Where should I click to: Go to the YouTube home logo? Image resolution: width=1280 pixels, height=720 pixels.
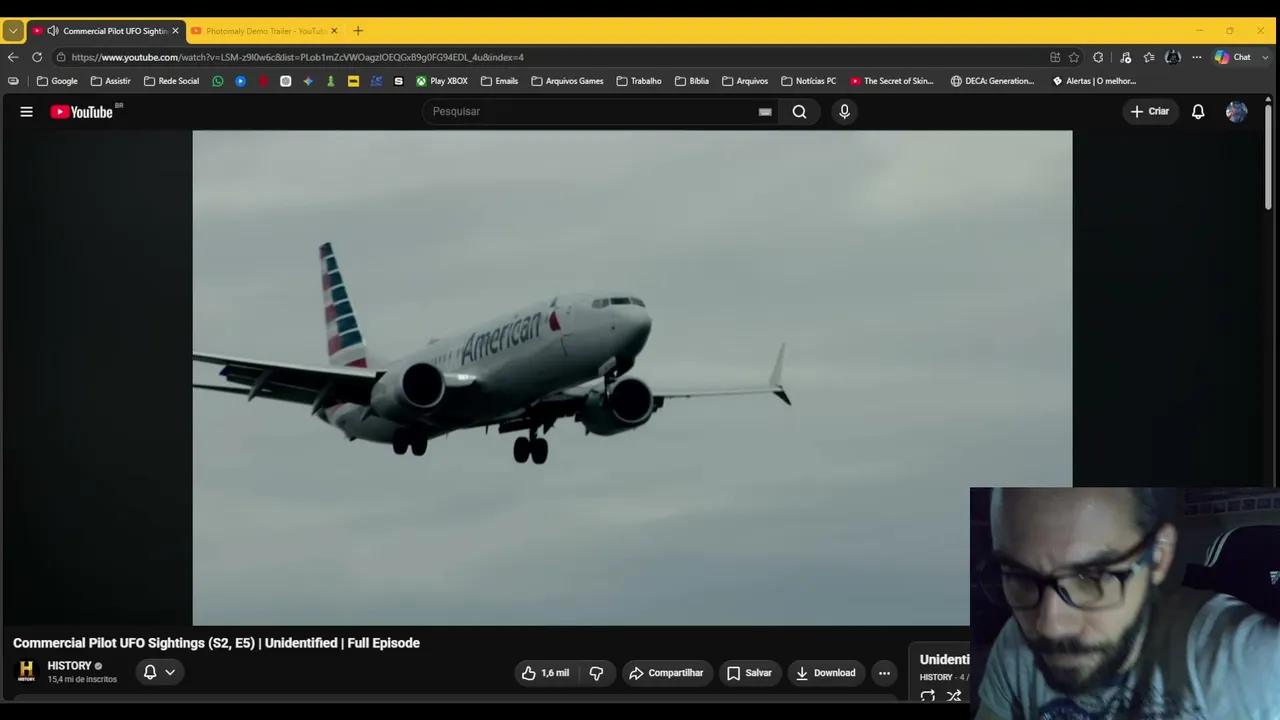pos(82,112)
